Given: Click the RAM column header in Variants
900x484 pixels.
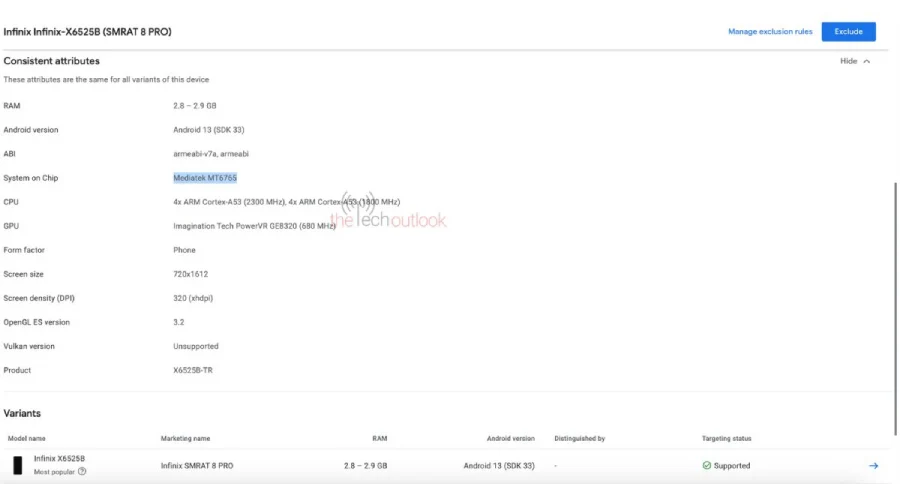Looking at the screenshot, I should [379, 438].
